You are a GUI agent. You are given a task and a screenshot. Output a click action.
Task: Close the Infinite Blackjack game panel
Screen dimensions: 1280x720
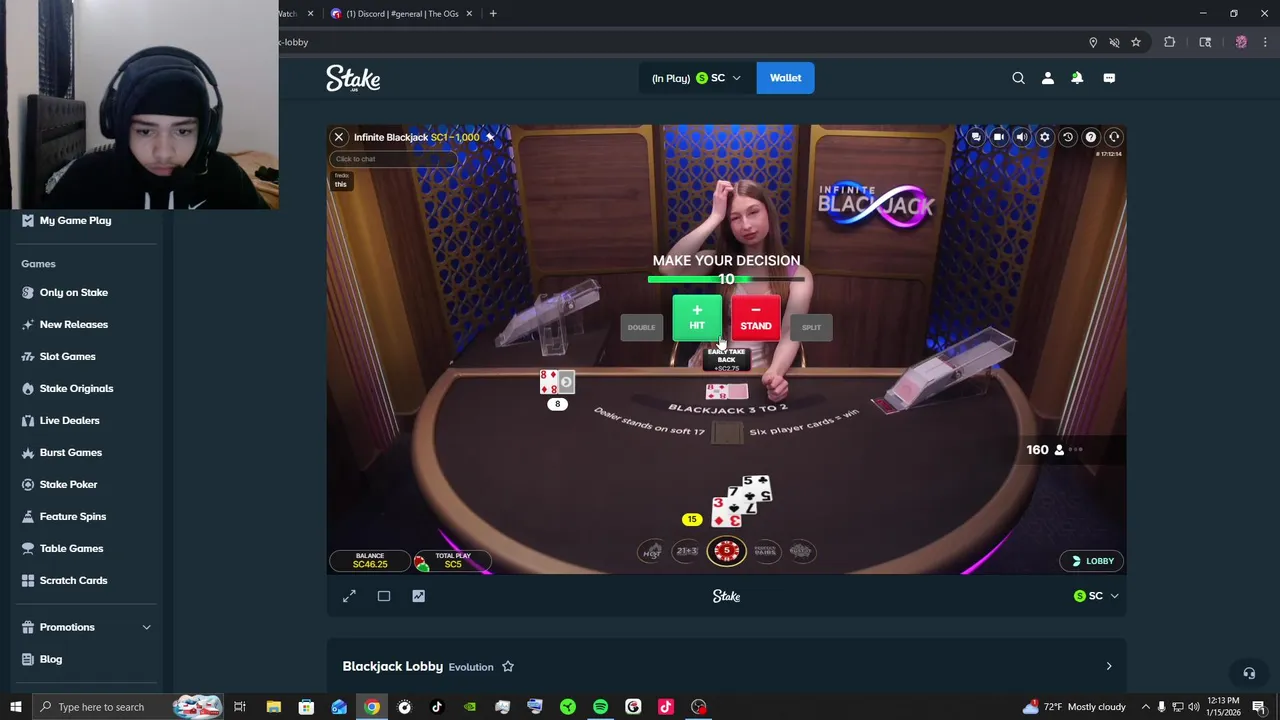pos(339,137)
